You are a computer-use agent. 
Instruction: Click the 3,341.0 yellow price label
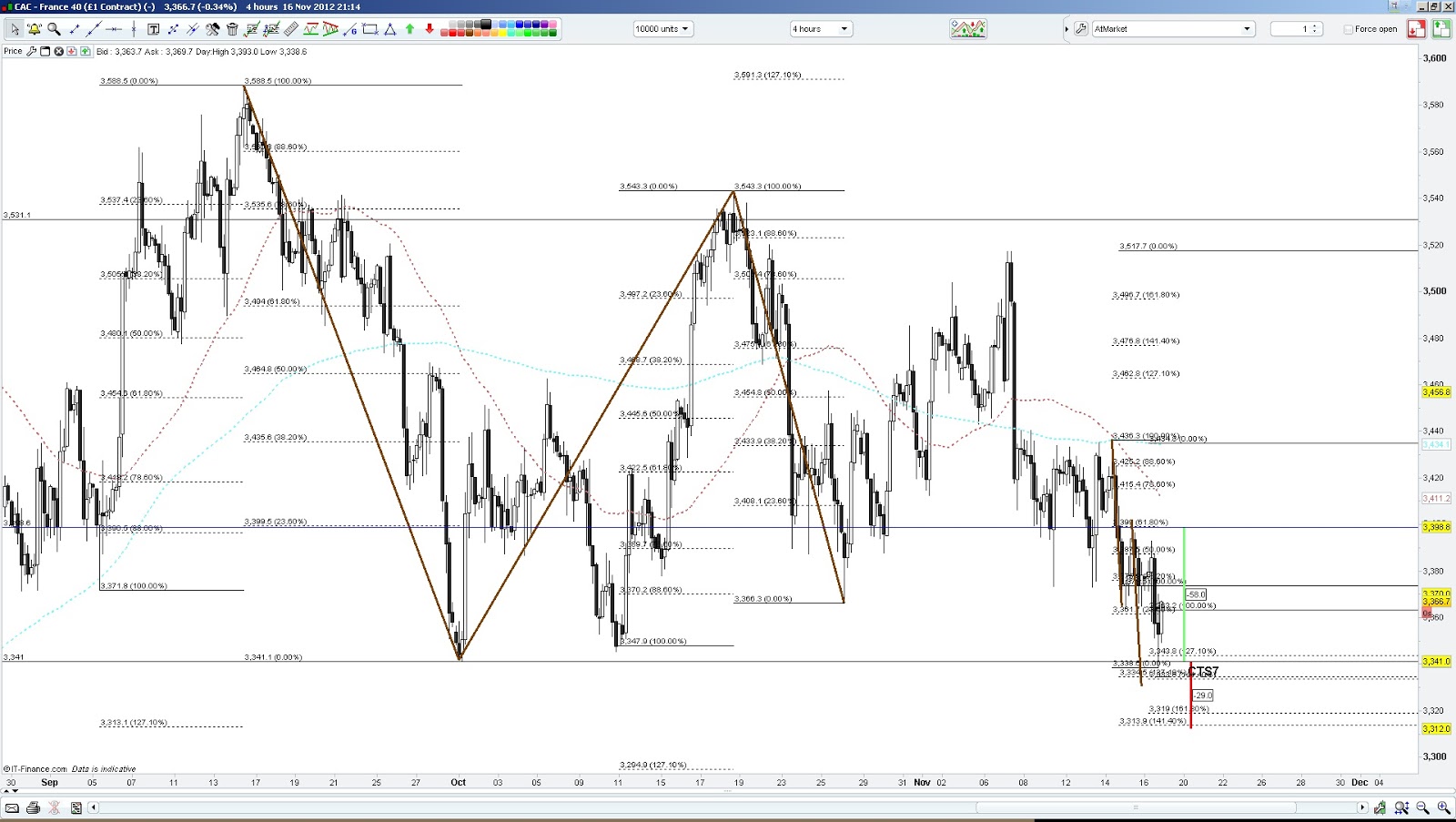tap(1436, 661)
